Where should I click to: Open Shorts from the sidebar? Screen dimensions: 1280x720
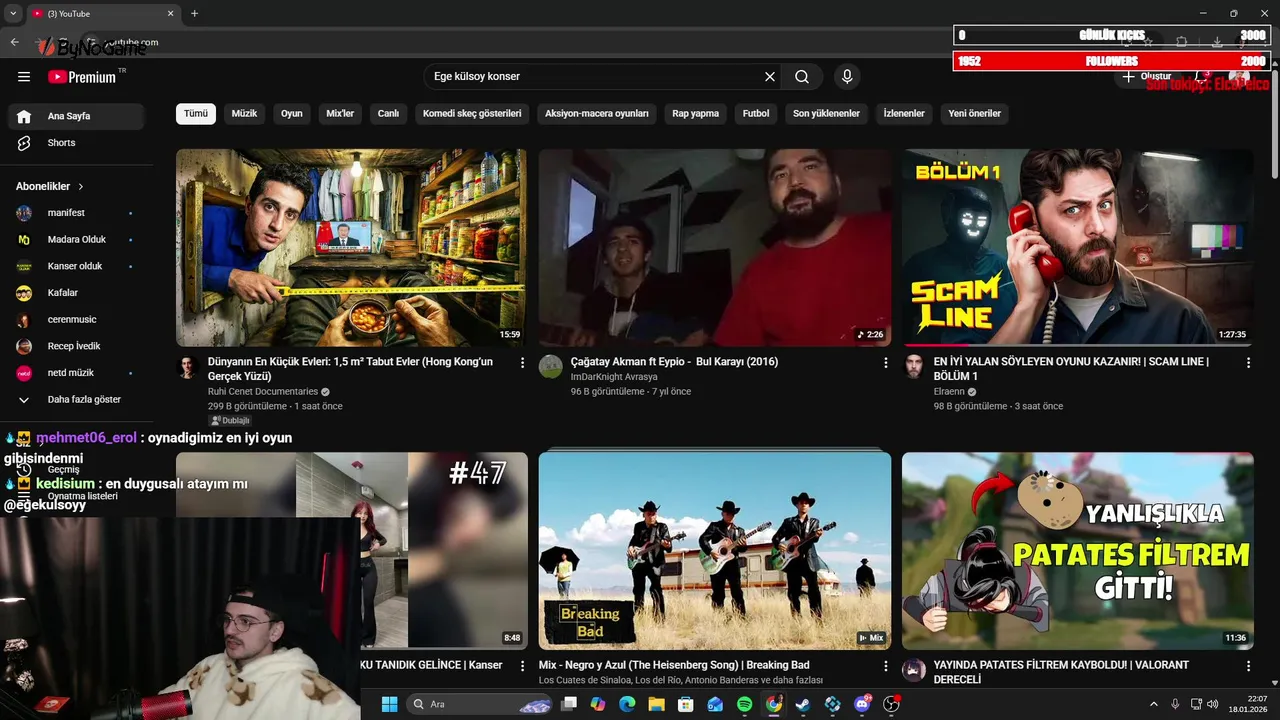point(76,143)
